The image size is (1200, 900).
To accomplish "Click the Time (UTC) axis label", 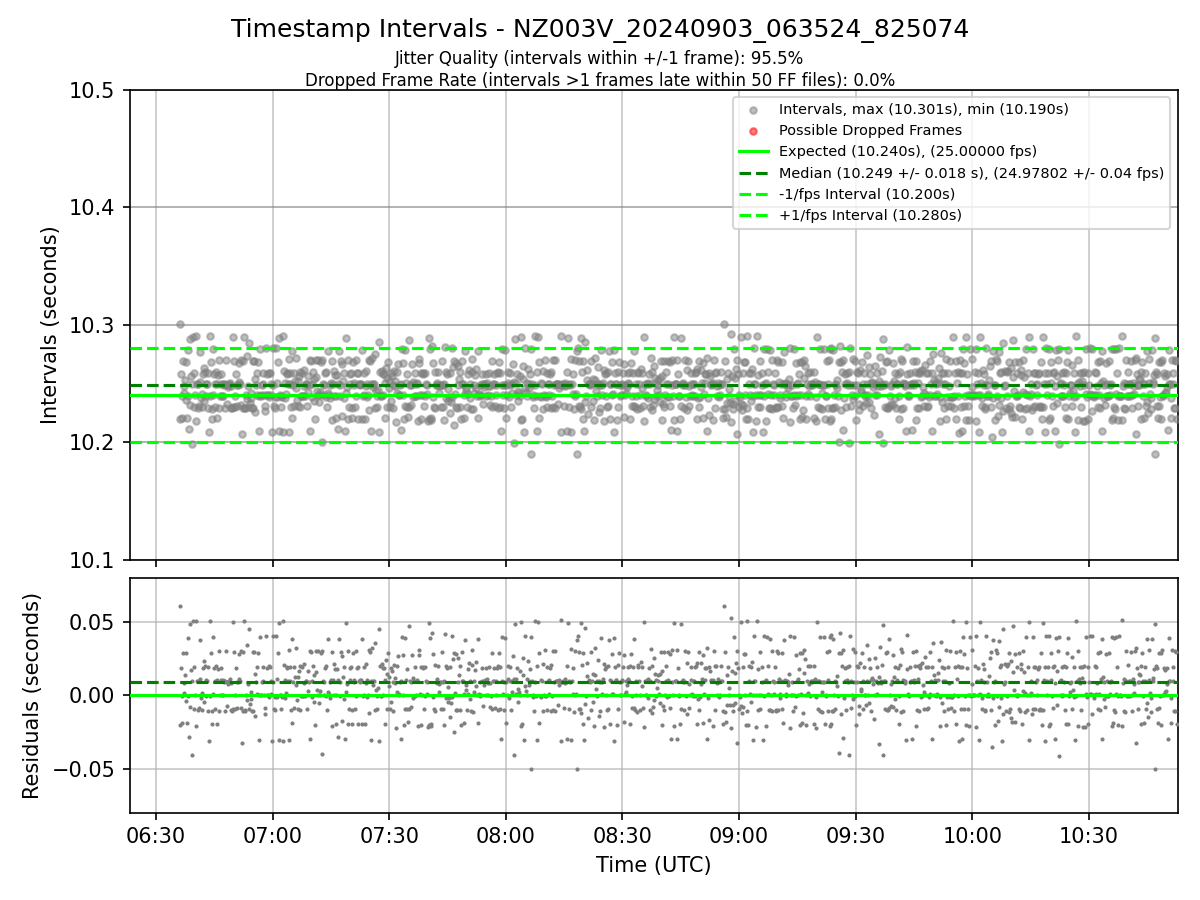I will click(653, 865).
